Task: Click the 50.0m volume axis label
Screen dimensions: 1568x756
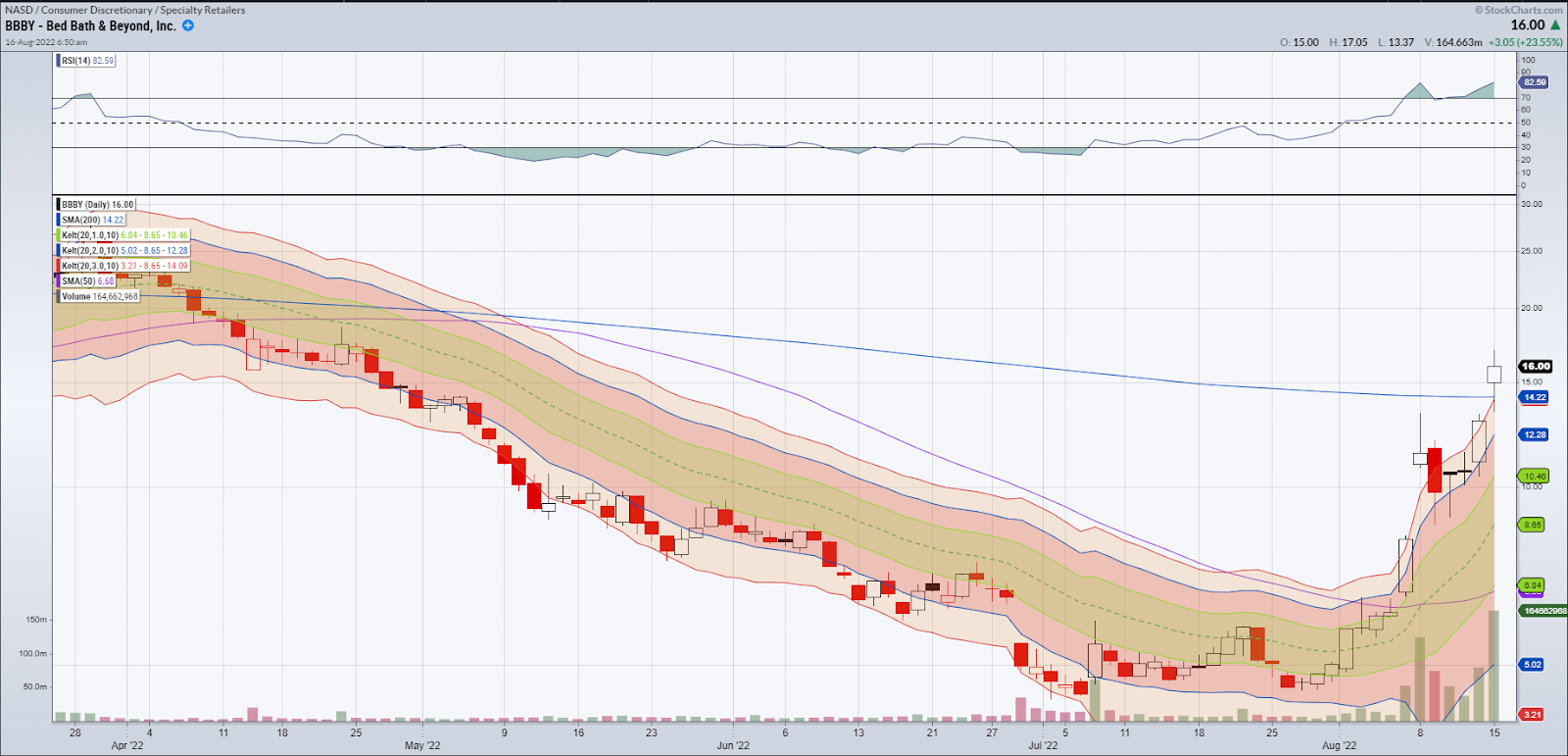Action: pyautogui.click(x=35, y=686)
